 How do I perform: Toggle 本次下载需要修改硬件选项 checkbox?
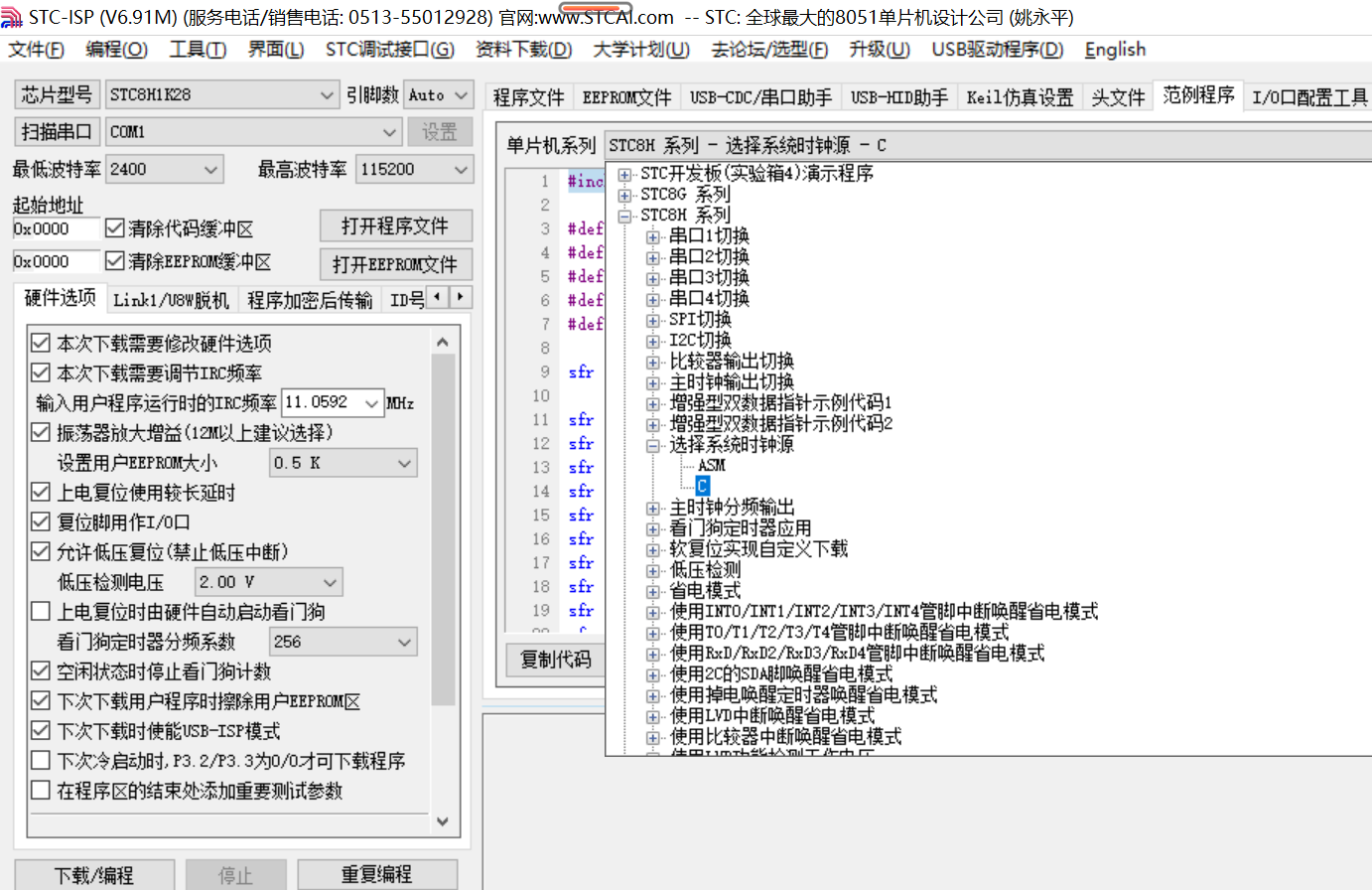41,344
